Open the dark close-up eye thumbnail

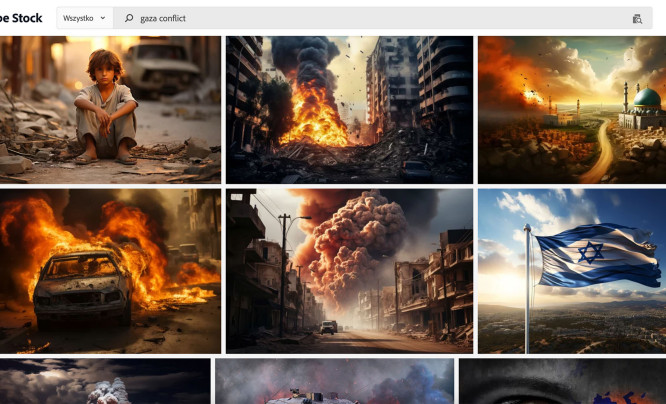pyautogui.click(x=562, y=381)
